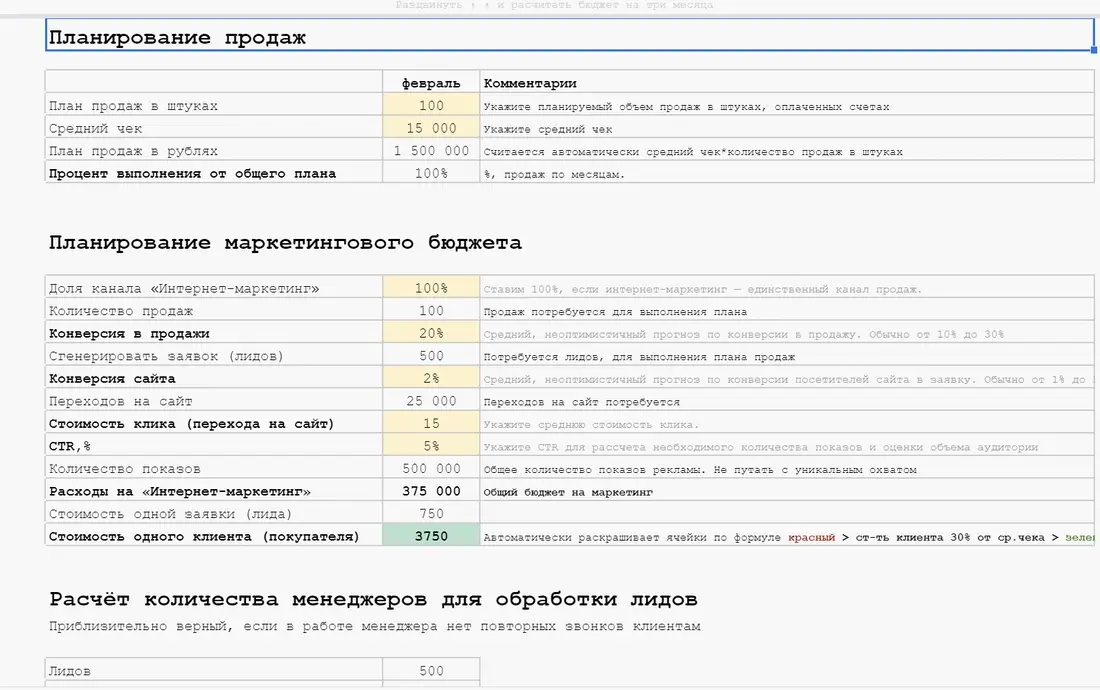Image resolution: width=1100 pixels, height=690 pixels.
Task: Select the green customer cost cell 3750
Action: (431, 536)
